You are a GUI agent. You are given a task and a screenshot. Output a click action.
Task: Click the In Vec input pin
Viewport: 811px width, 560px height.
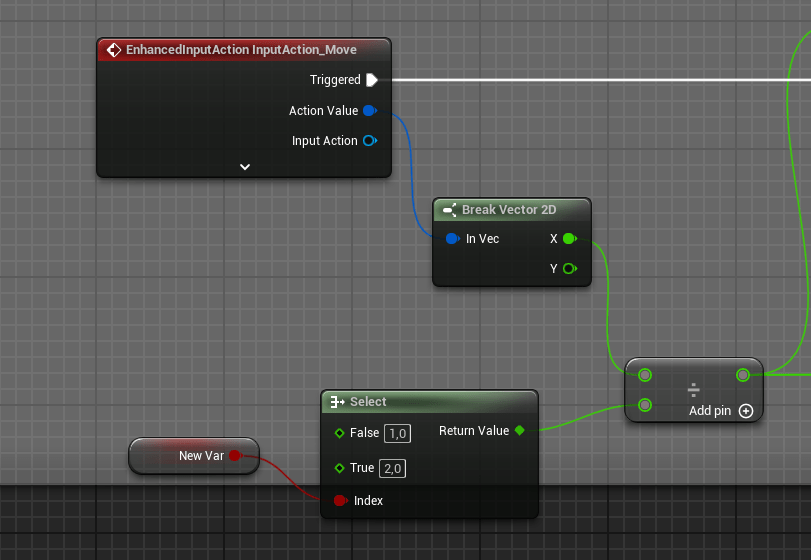click(453, 239)
